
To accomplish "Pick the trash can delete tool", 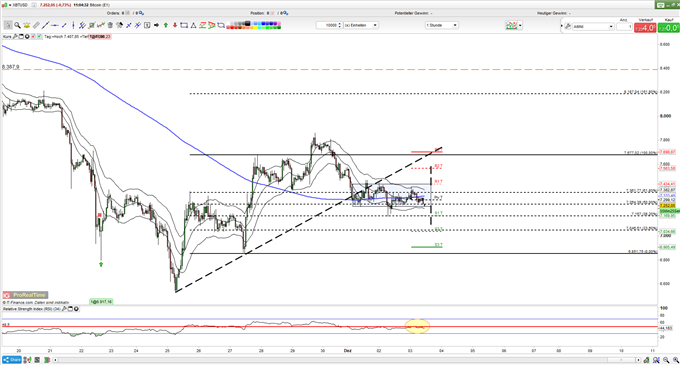I will click(x=110, y=25).
